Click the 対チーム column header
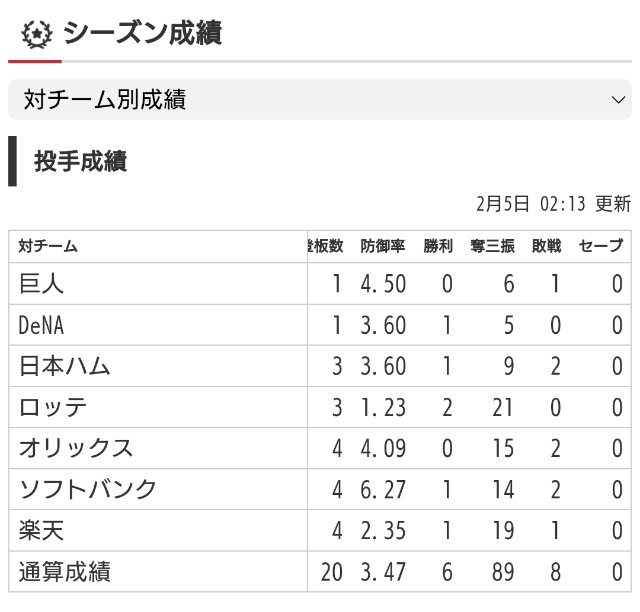Screen dimensions: 640x612 pyautogui.click(x=48, y=246)
